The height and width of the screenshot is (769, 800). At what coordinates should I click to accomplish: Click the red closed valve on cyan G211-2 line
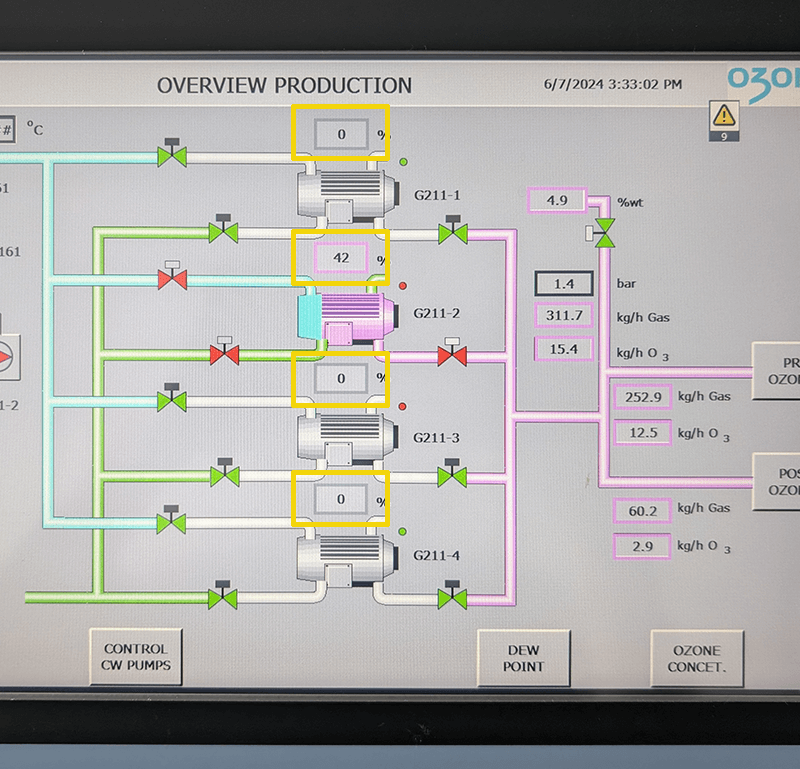[x=172, y=276]
